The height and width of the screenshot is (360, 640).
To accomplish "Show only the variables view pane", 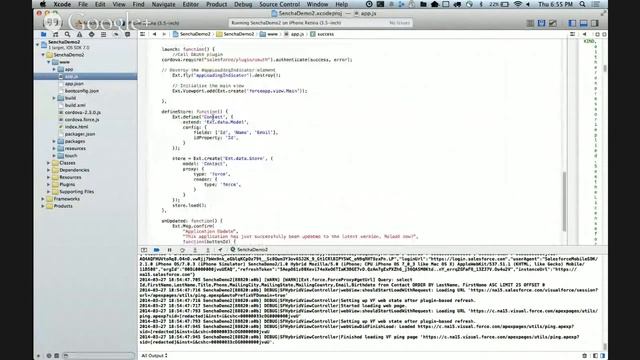I will [x=595, y=356].
